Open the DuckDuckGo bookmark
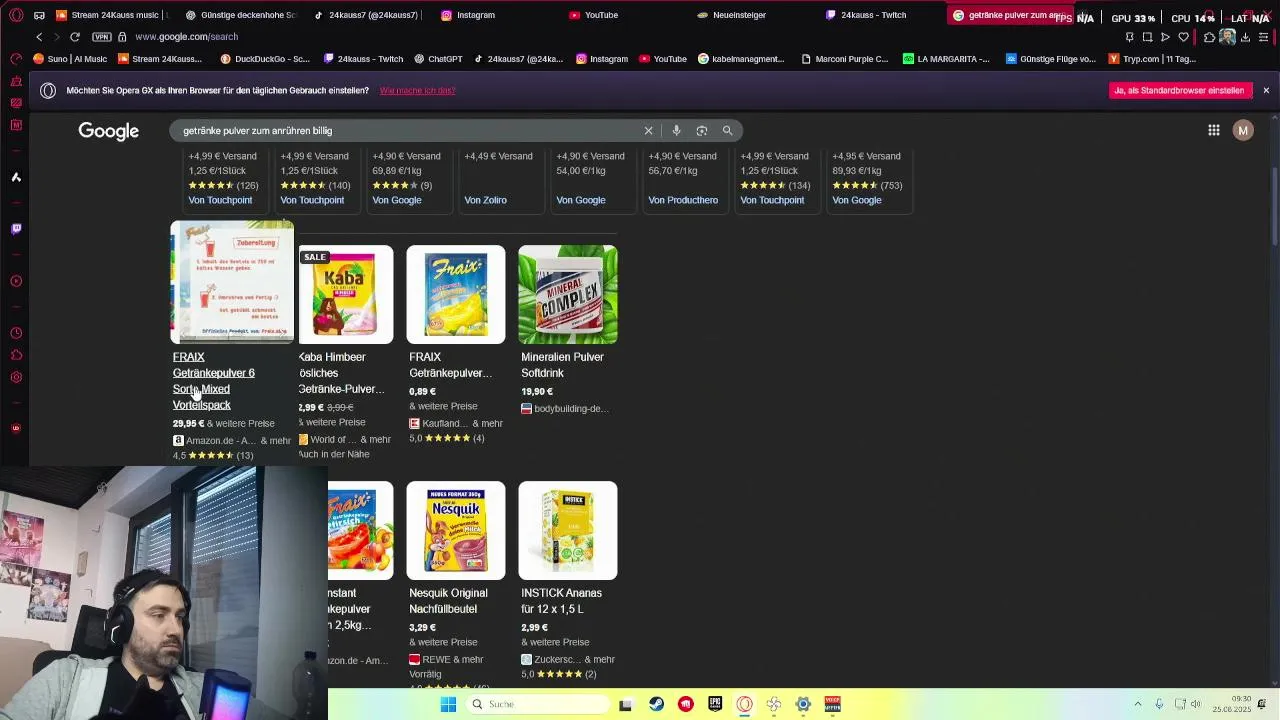 click(265, 59)
